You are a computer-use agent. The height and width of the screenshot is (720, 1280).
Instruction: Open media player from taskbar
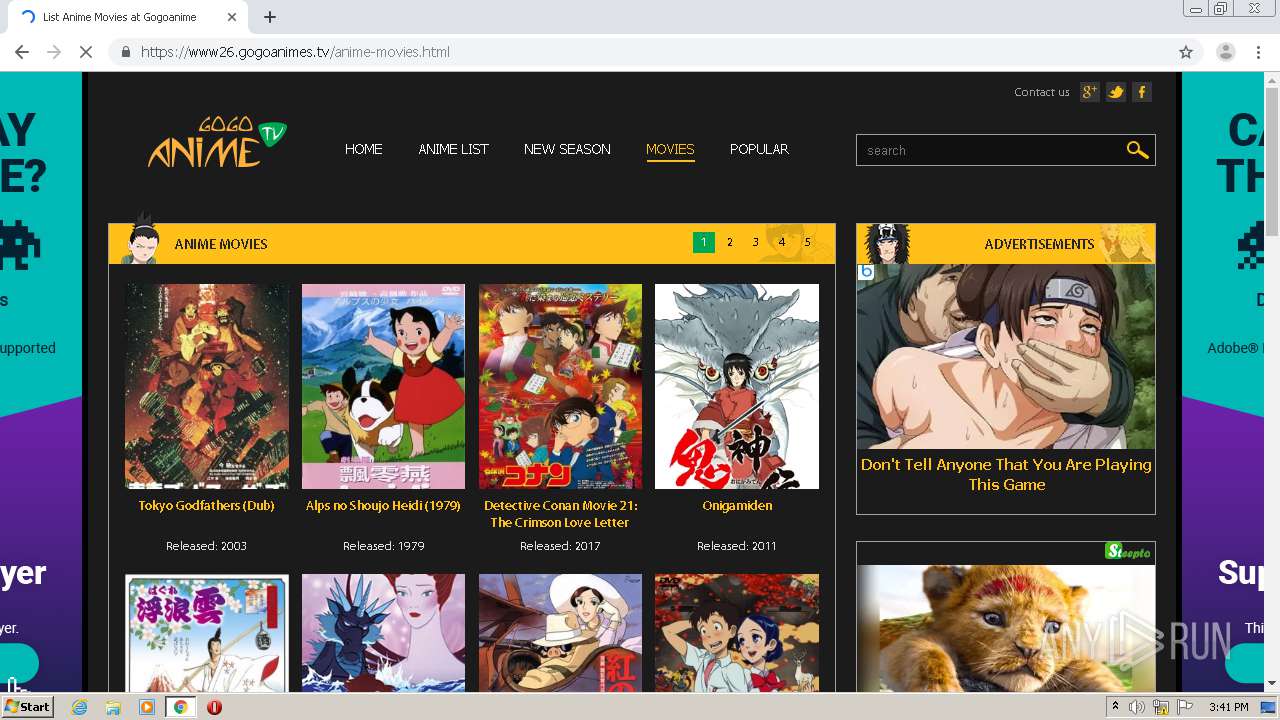(147, 707)
